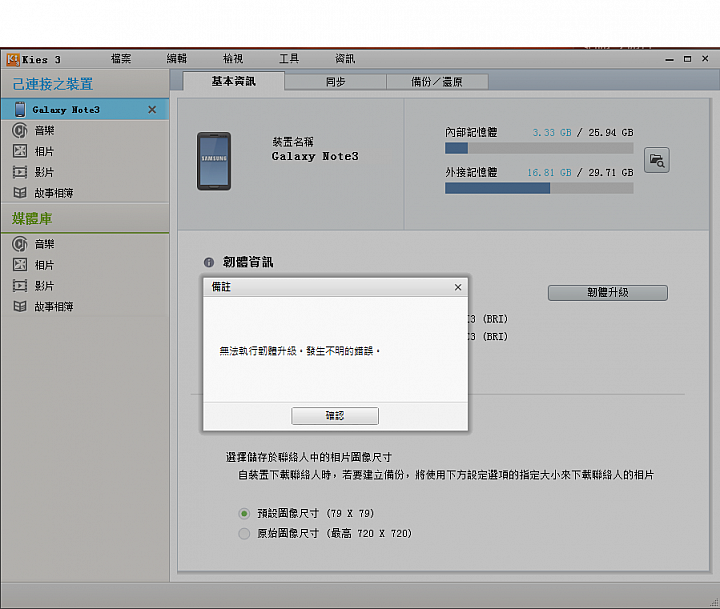The image size is (720, 609).
Task: Click the 韌體升級 firmware upgrade button
Action: coord(608,293)
